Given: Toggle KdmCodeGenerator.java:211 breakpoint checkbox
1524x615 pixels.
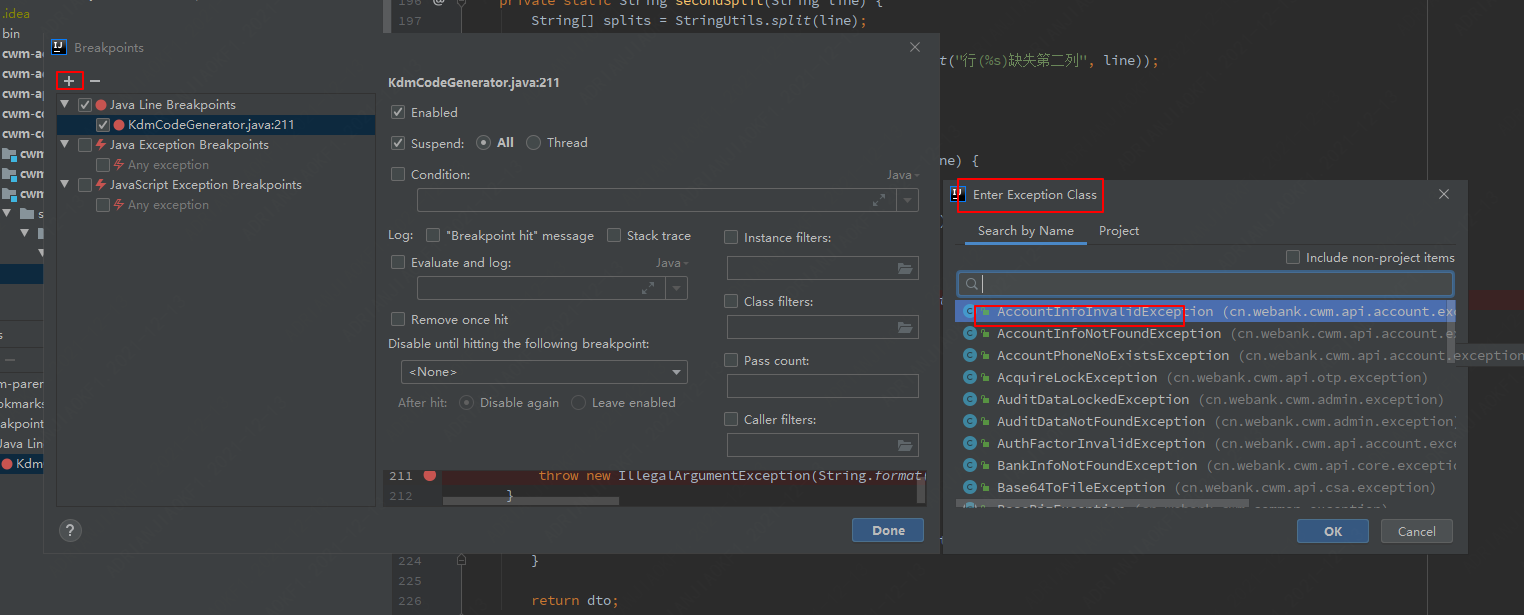Looking at the screenshot, I should click(x=103, y=125).
